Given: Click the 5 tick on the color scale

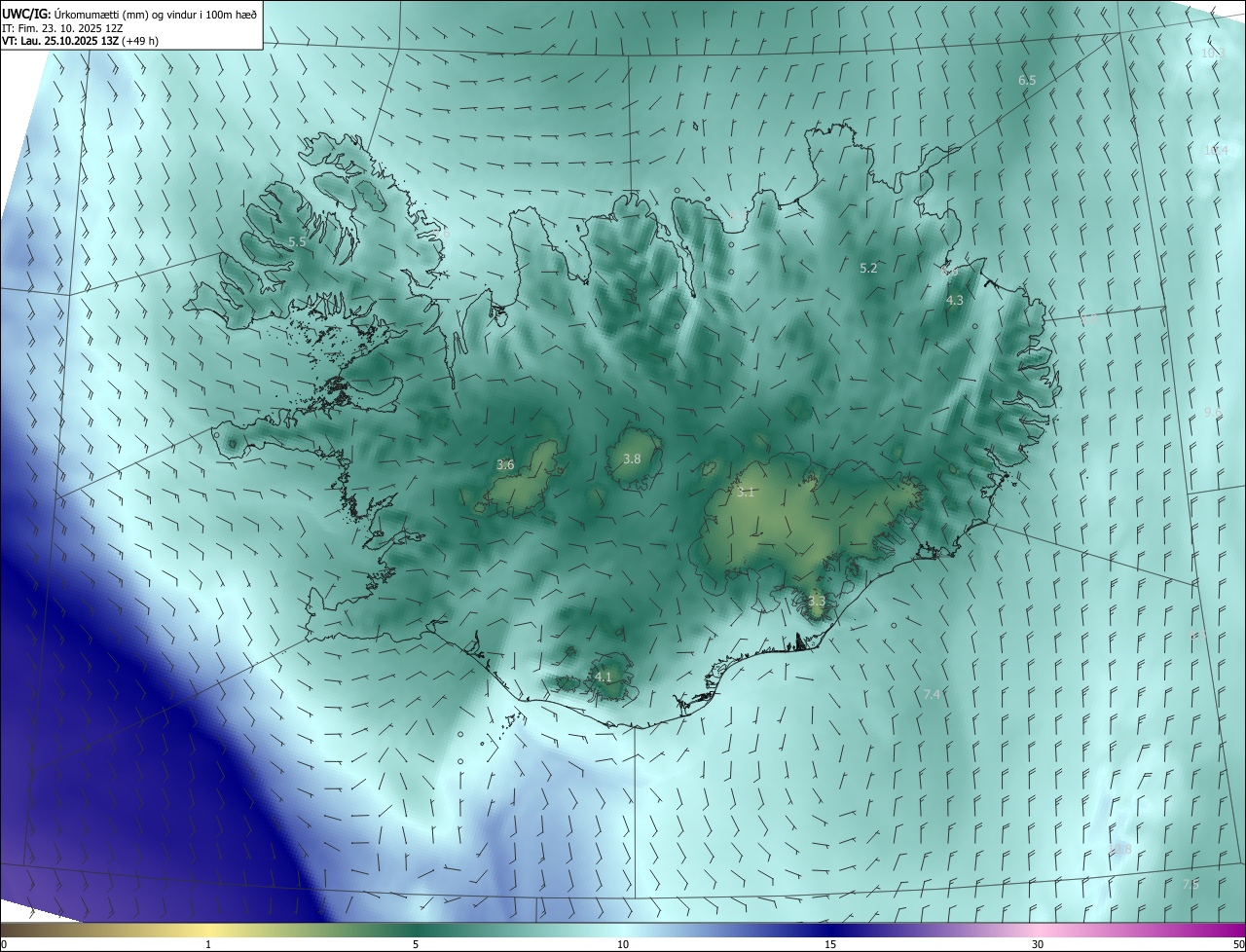Looking at the screenshot, I should 416,944.
